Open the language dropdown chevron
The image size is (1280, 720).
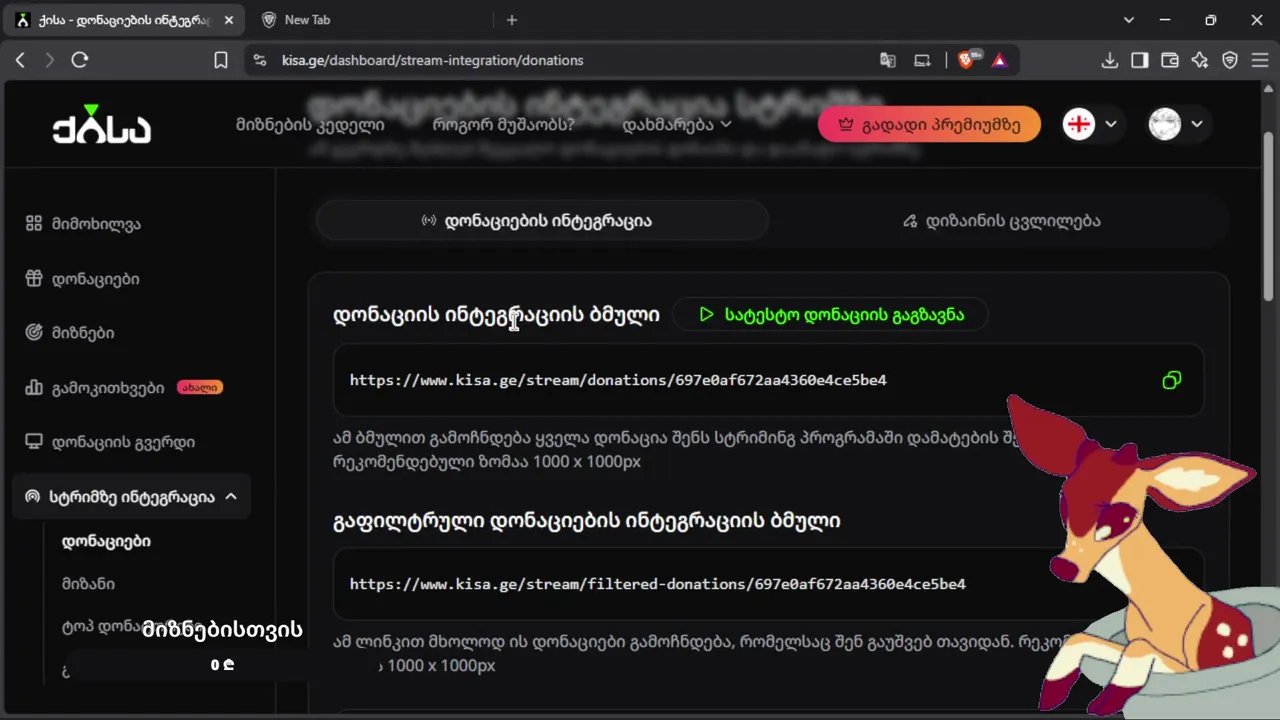[1110, 124]
